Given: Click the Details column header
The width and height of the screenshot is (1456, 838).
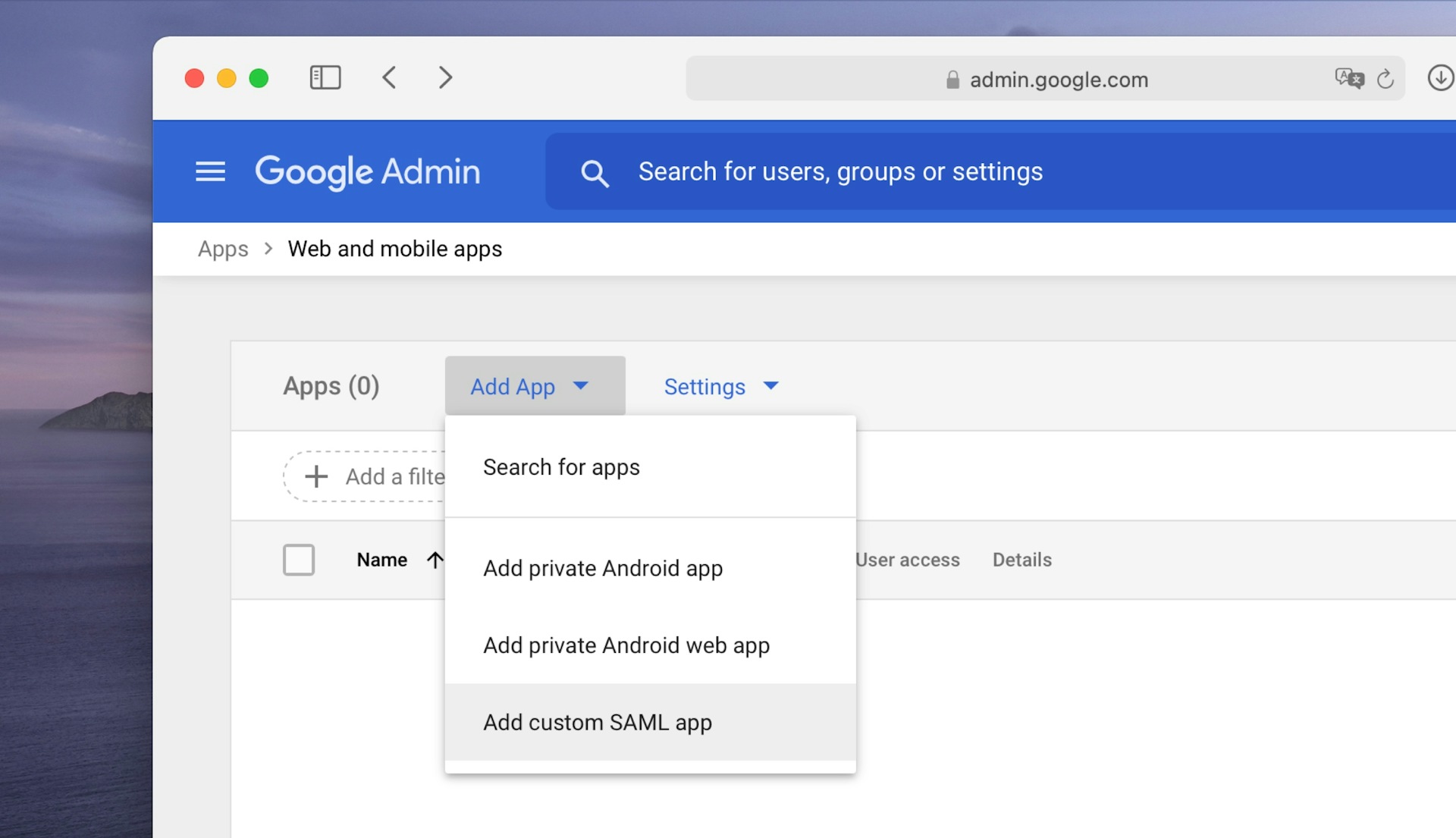Looking at the screenshot, I should click(1022, 560).
